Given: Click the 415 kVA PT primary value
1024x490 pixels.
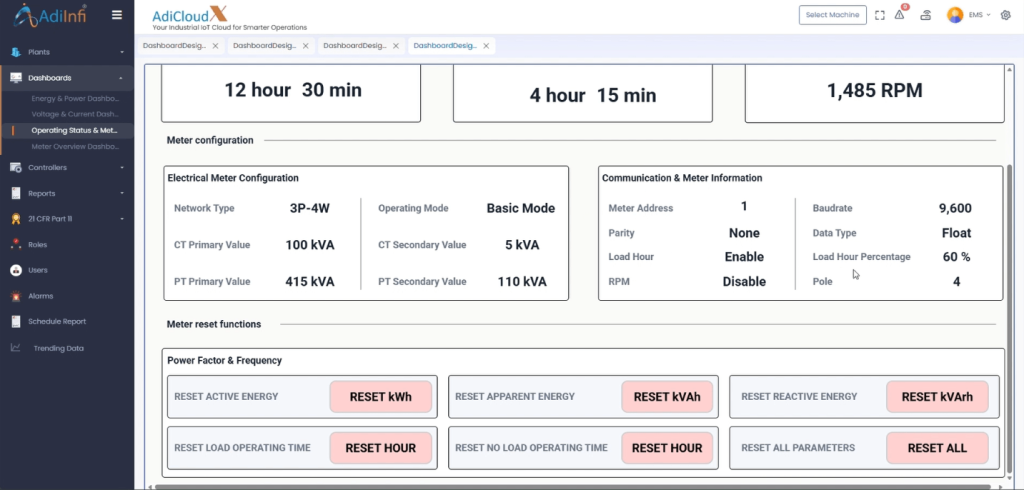Looking at the screenshot, I should 310,282.
